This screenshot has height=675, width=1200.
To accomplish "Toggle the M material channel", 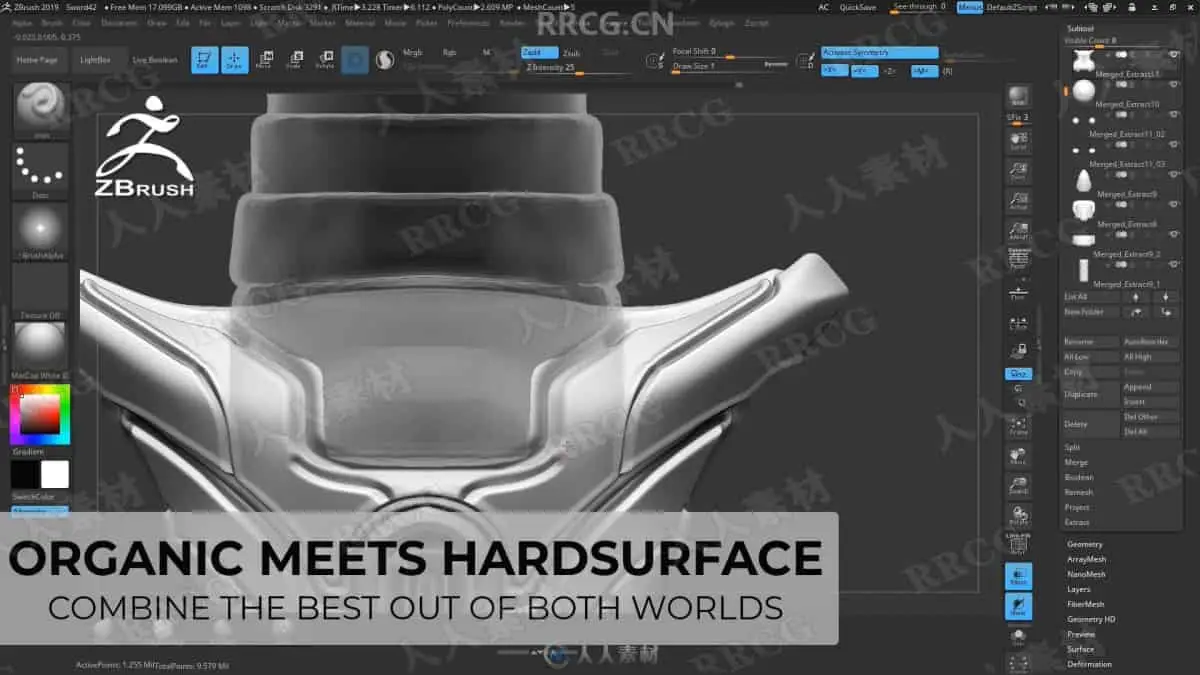I will (x=486, y=52).
